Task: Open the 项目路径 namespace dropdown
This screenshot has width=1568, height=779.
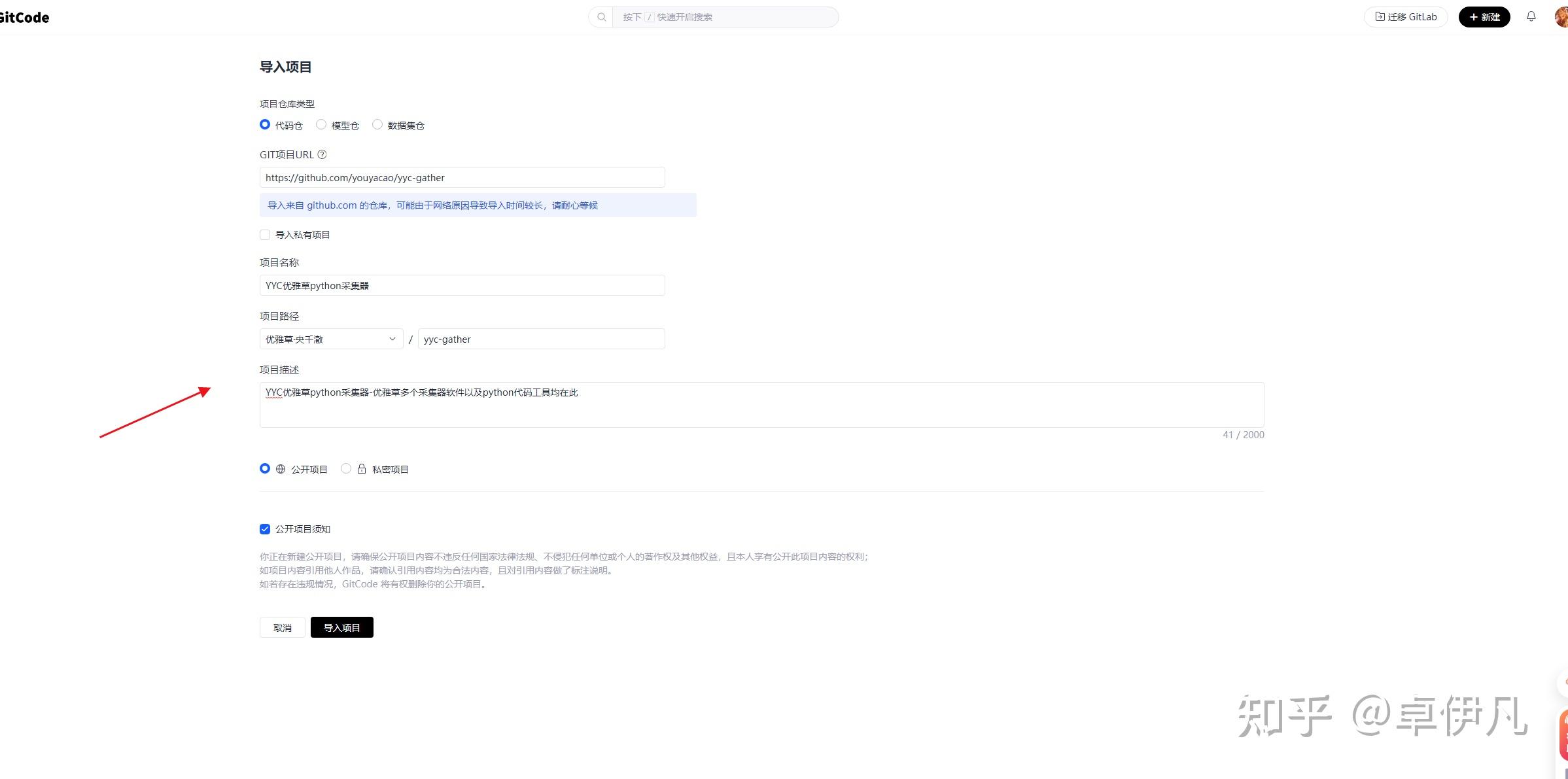Action: (x=330, y=339)
